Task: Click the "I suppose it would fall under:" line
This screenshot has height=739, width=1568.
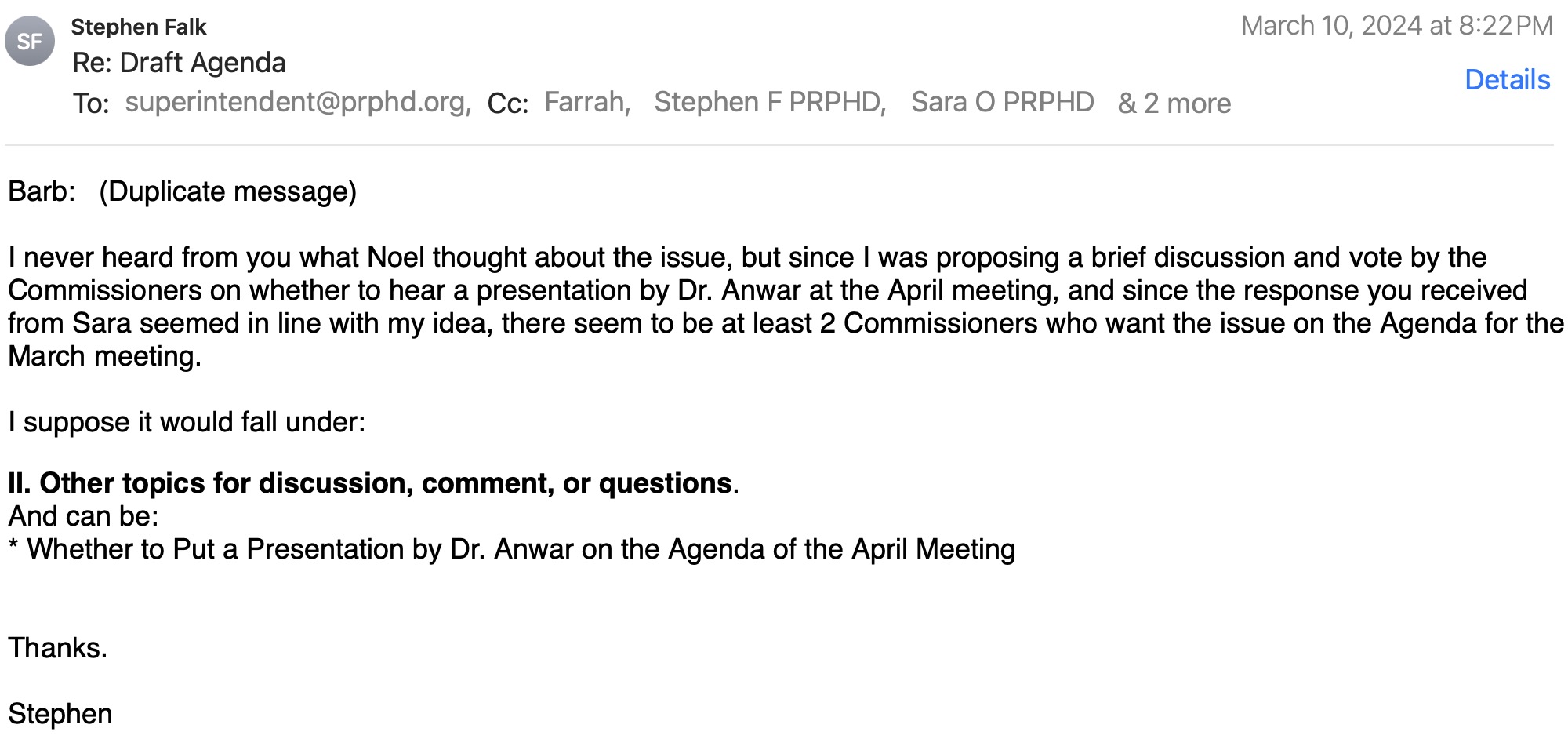Action: (187, 422)
